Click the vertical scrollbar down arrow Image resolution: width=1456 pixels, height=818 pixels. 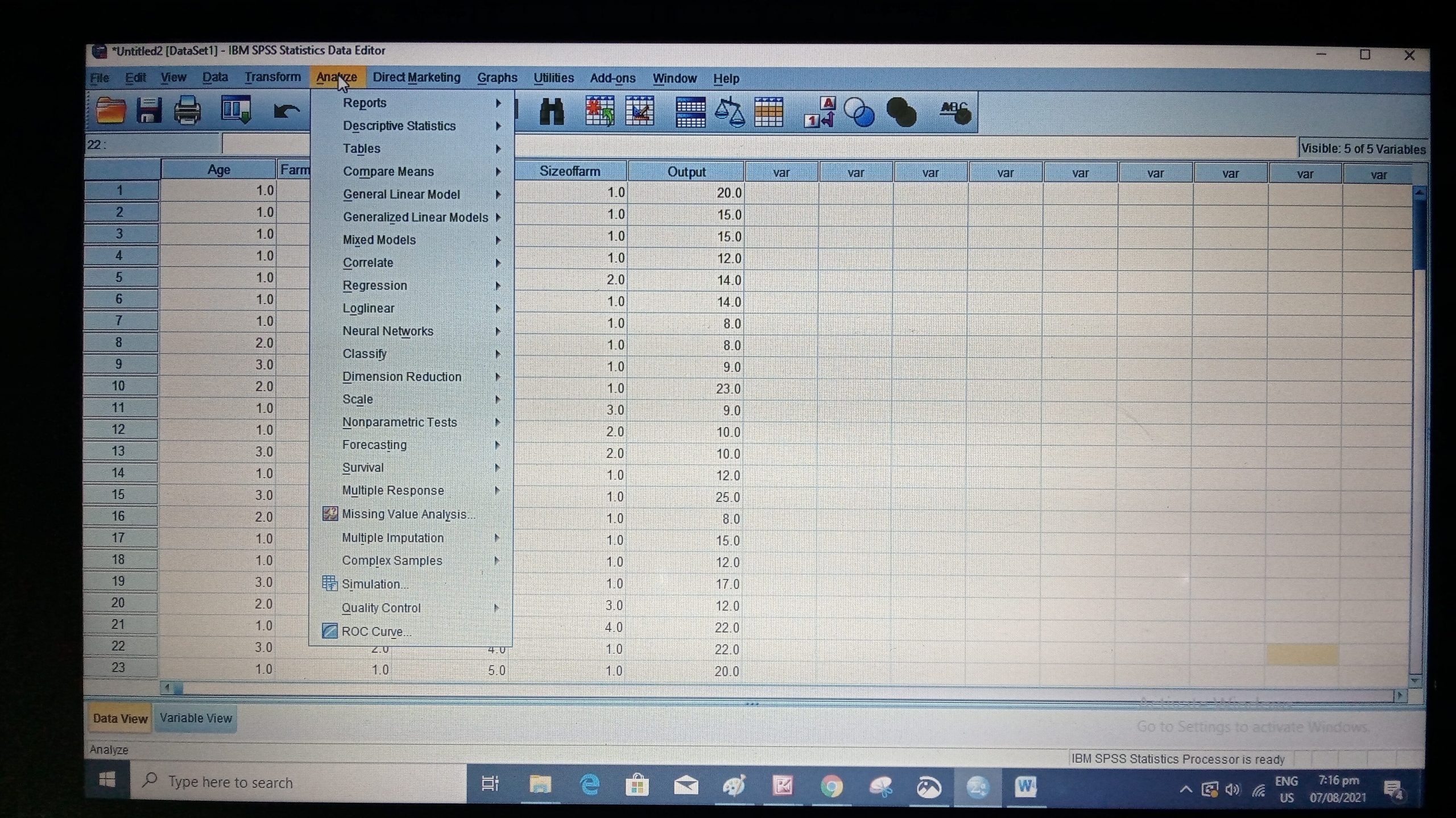click(x=1416, y=680)
